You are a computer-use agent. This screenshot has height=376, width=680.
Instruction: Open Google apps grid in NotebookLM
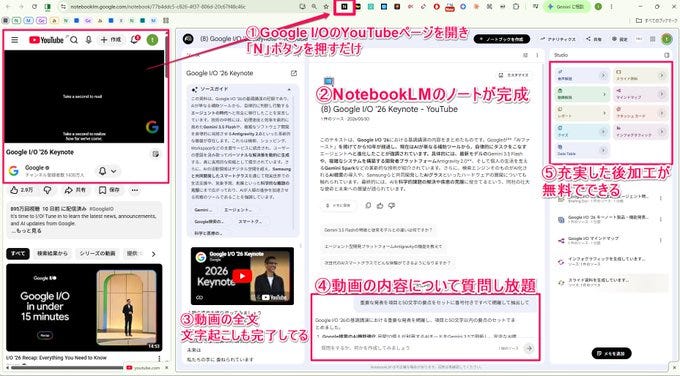point(652,39)
